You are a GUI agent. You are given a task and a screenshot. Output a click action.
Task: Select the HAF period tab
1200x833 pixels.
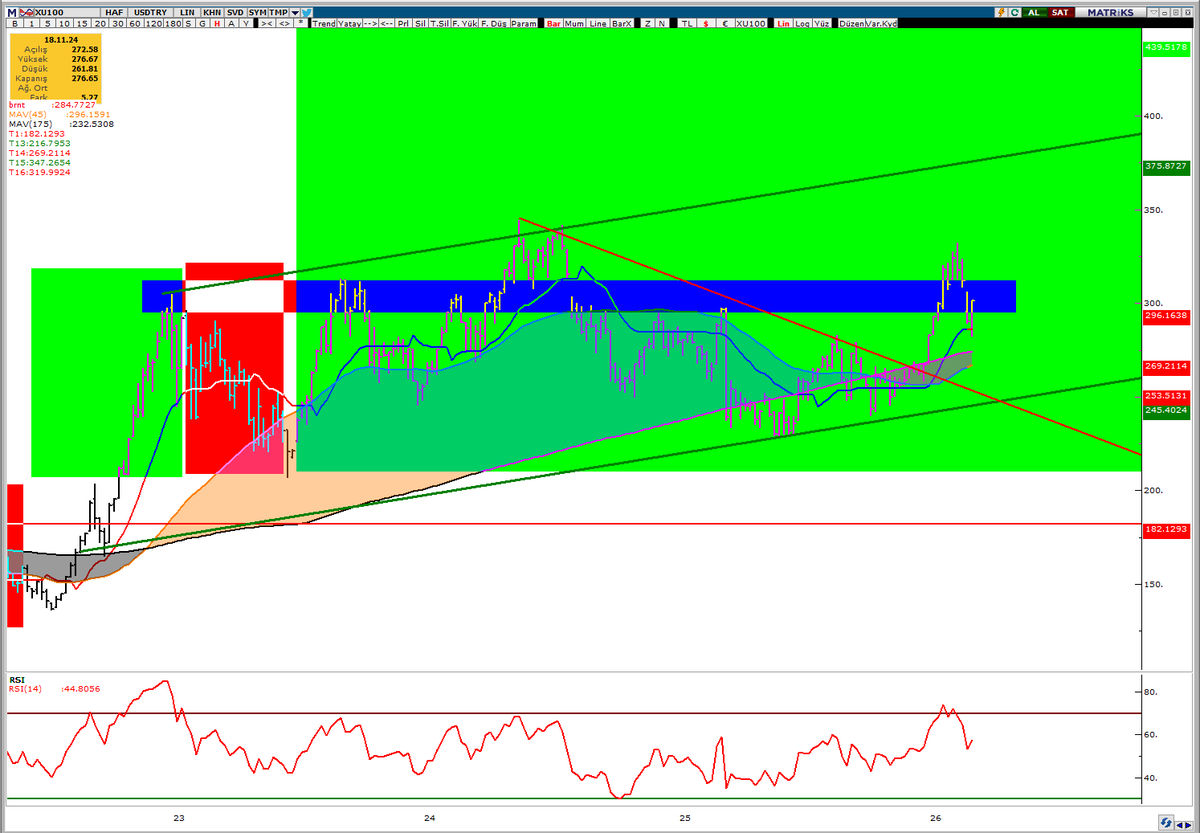115,12
